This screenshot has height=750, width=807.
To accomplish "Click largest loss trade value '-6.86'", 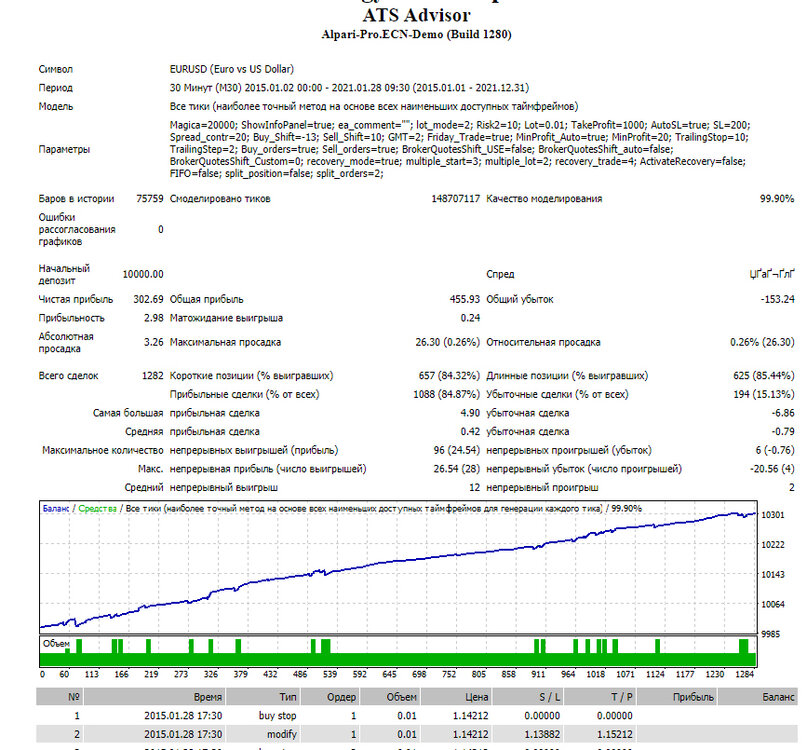I will pos(783,413).
